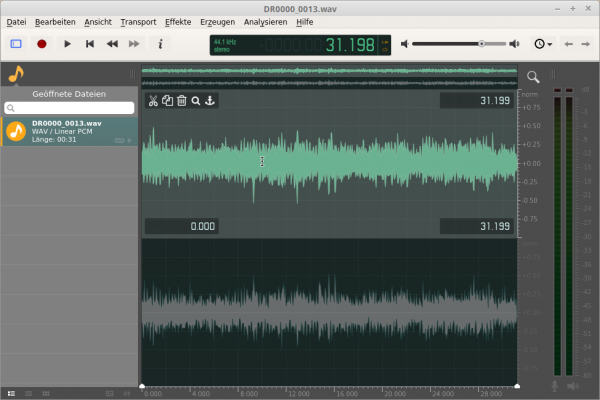Open the Analysieren menu
The height and width of the screenshot is (400, 600).
[265, 22]
